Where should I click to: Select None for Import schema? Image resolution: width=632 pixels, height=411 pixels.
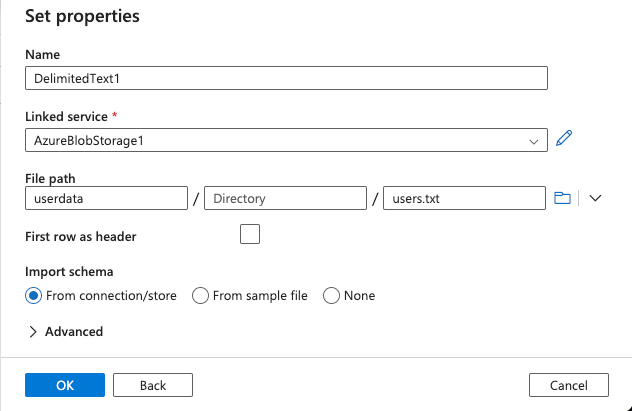pos(332,295)
